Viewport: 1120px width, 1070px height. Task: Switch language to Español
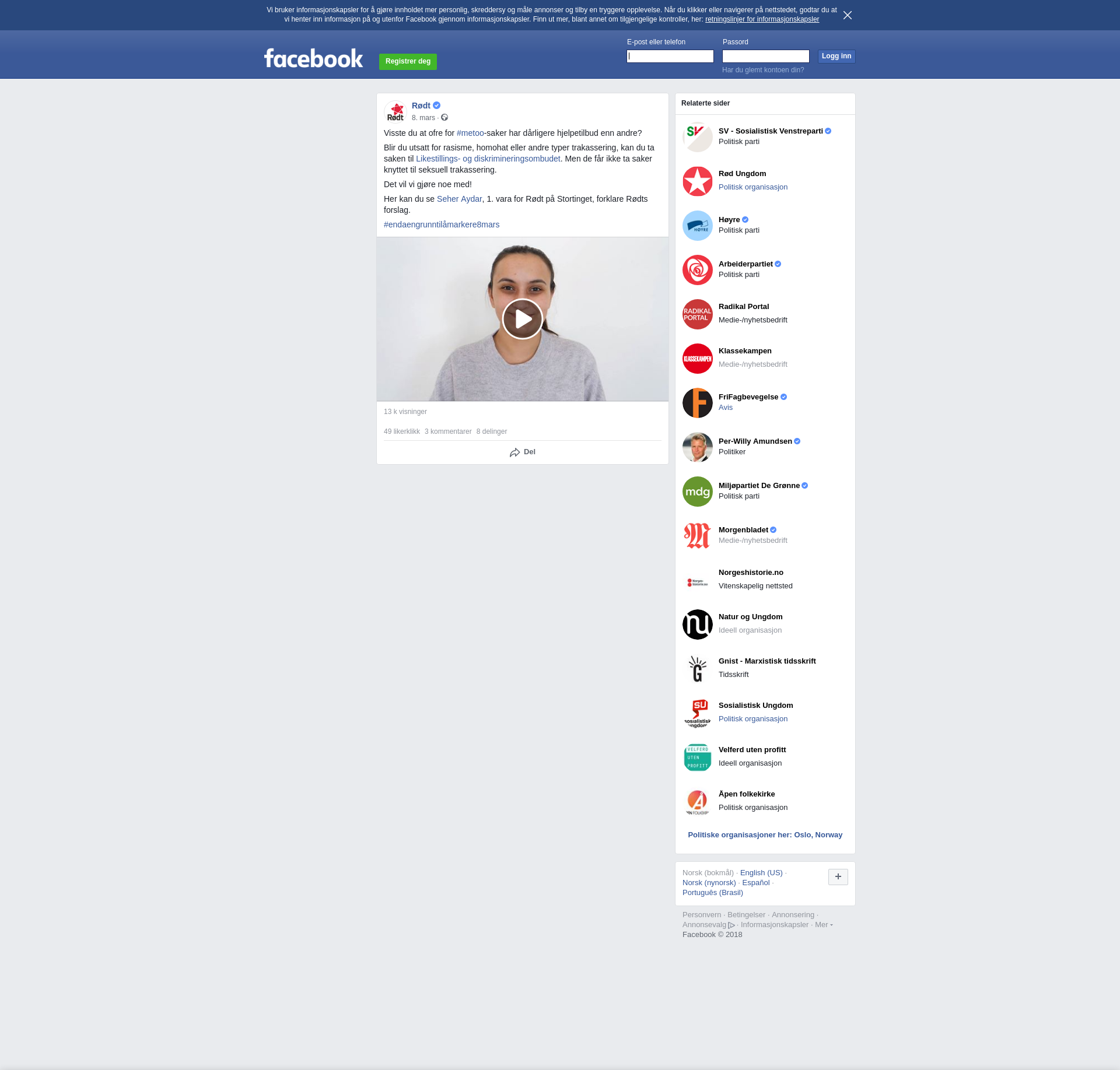tap(756, 883)
